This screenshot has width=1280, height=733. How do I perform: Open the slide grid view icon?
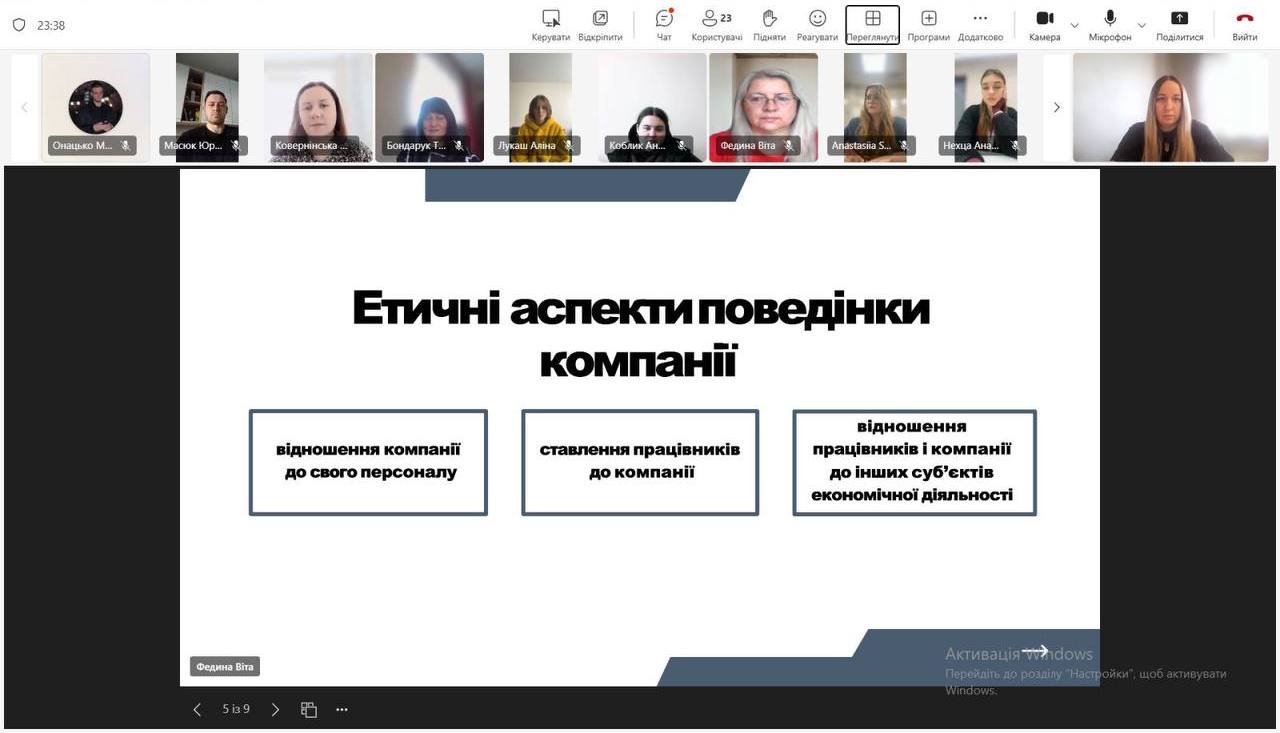coord(309,709)
